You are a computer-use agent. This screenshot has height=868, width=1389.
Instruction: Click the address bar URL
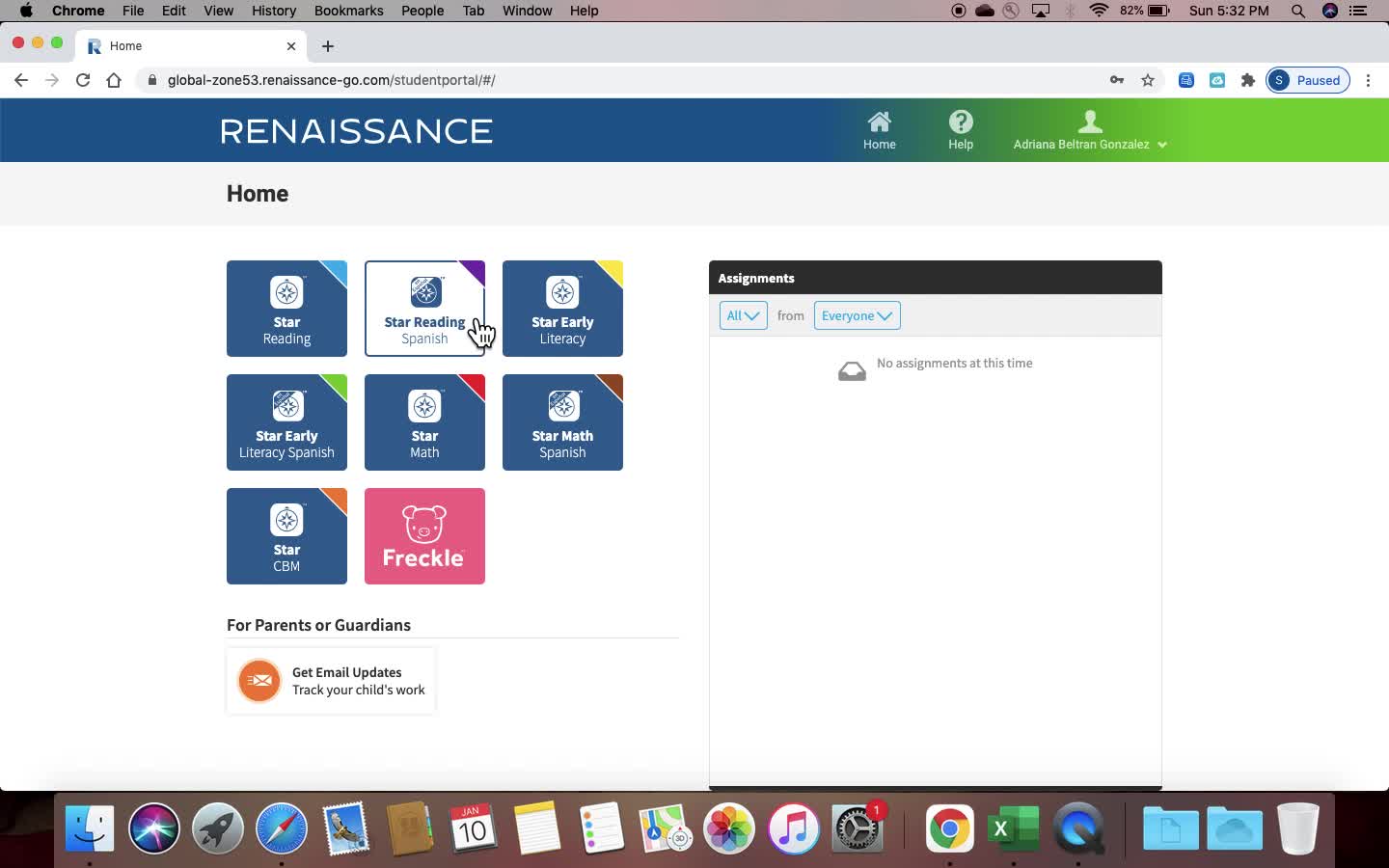(x=331, y=80)
